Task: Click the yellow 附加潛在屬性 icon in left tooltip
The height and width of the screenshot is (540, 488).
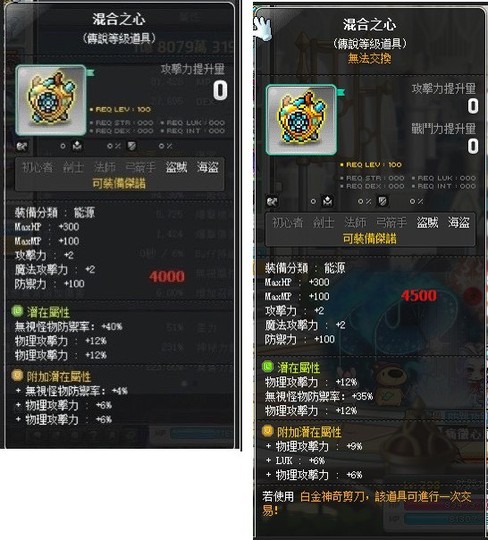Action: pos(17,375)
